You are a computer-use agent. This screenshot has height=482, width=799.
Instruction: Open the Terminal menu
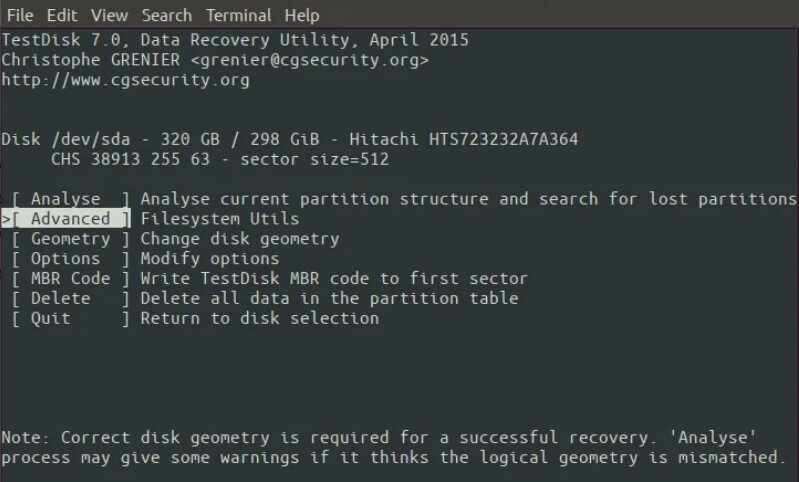(x=239, y=15)
